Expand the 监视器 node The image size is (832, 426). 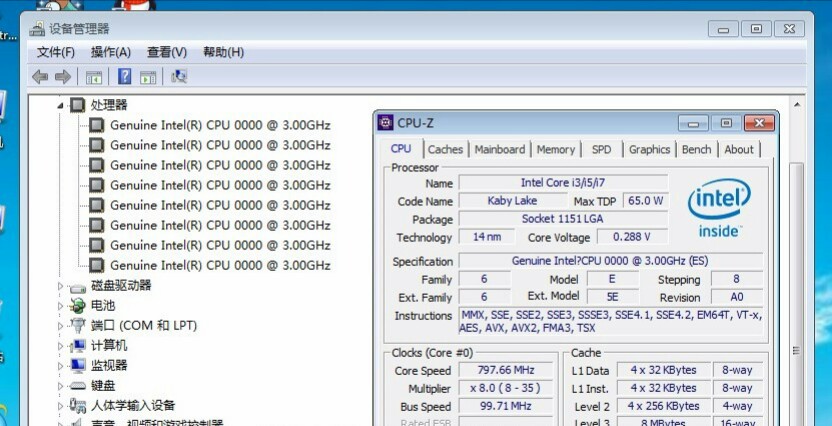(60, 366)
